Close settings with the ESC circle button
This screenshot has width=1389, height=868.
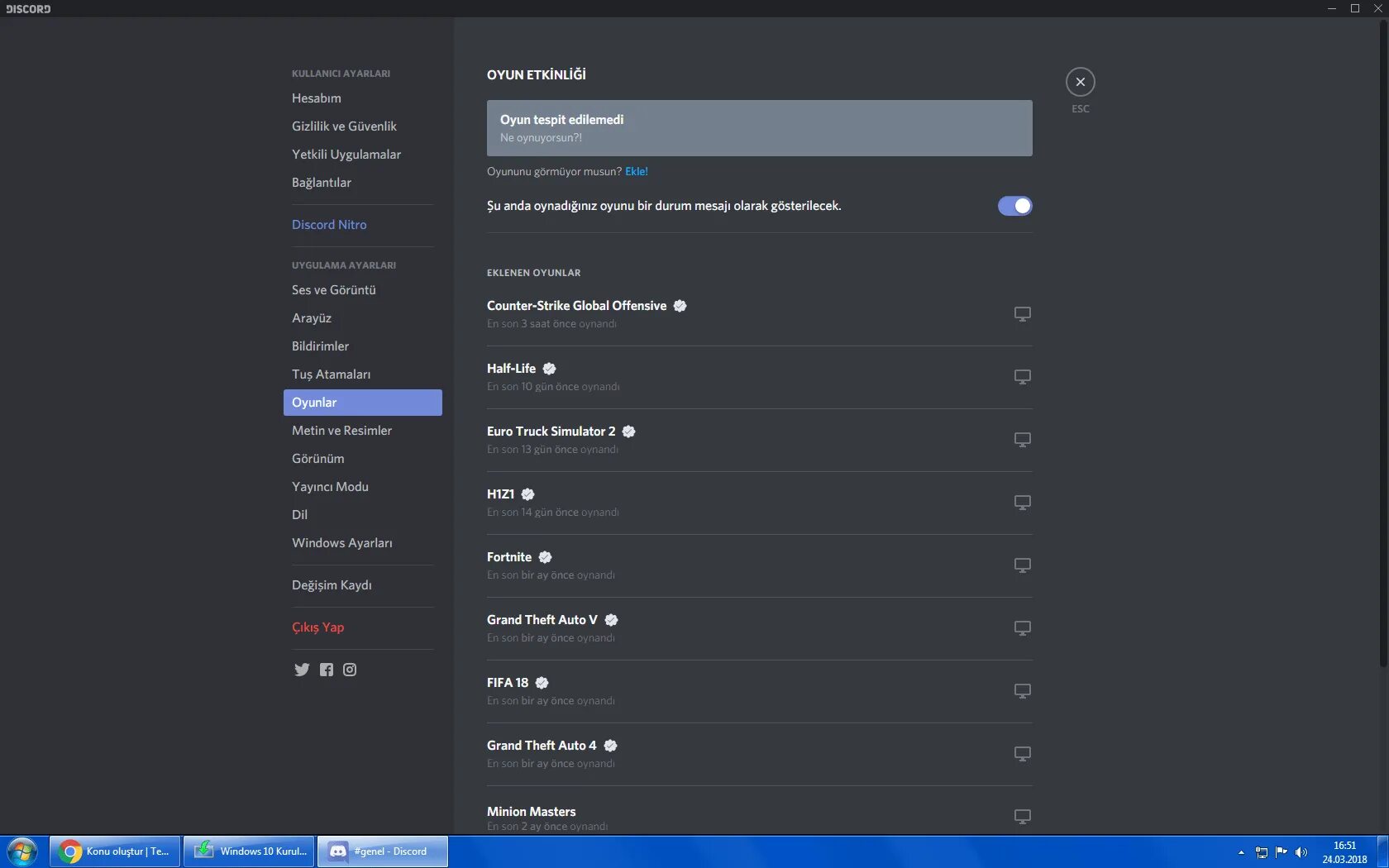pos(1080,82)
